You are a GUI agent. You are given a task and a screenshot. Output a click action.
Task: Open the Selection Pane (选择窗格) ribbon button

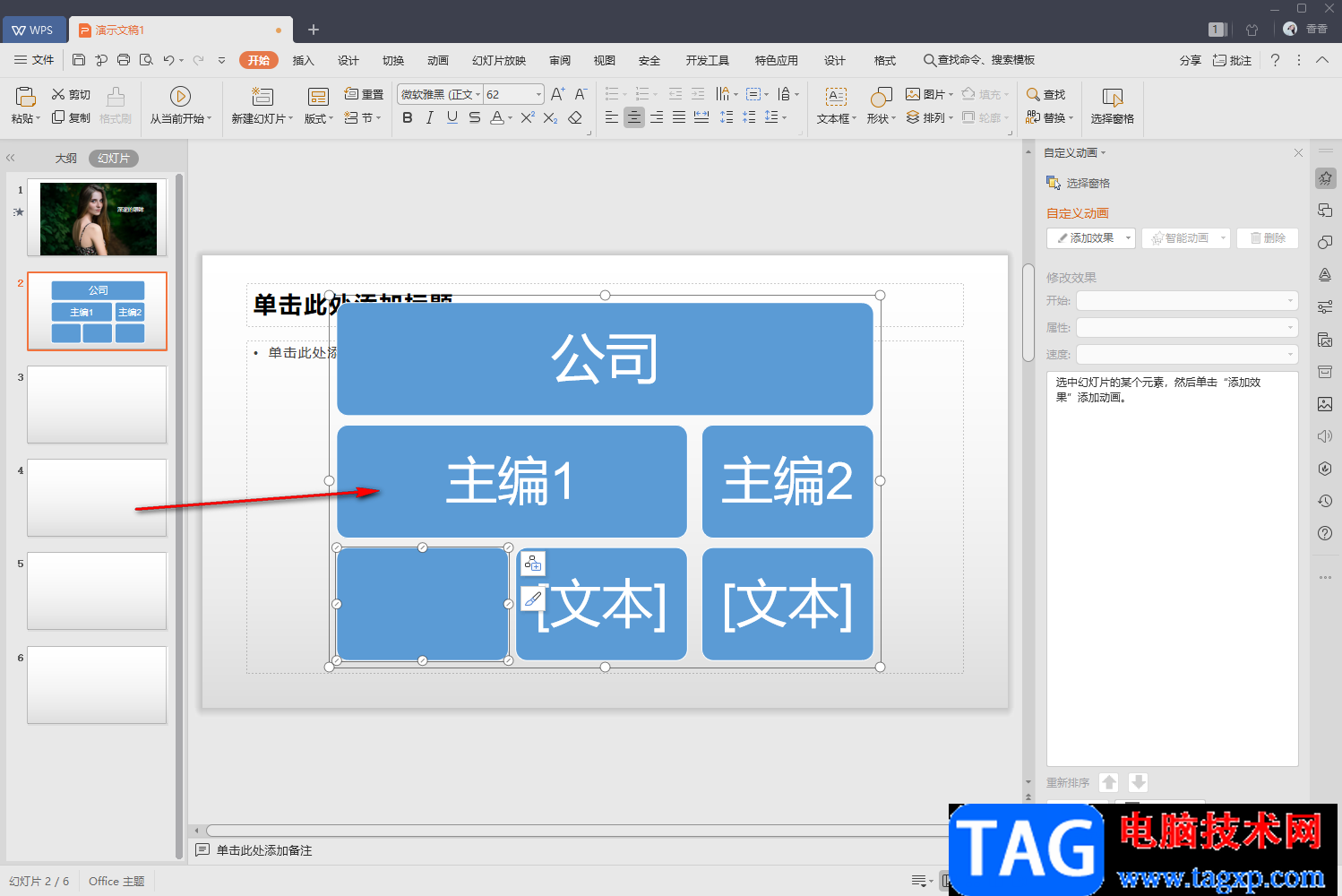point(1112,105)
